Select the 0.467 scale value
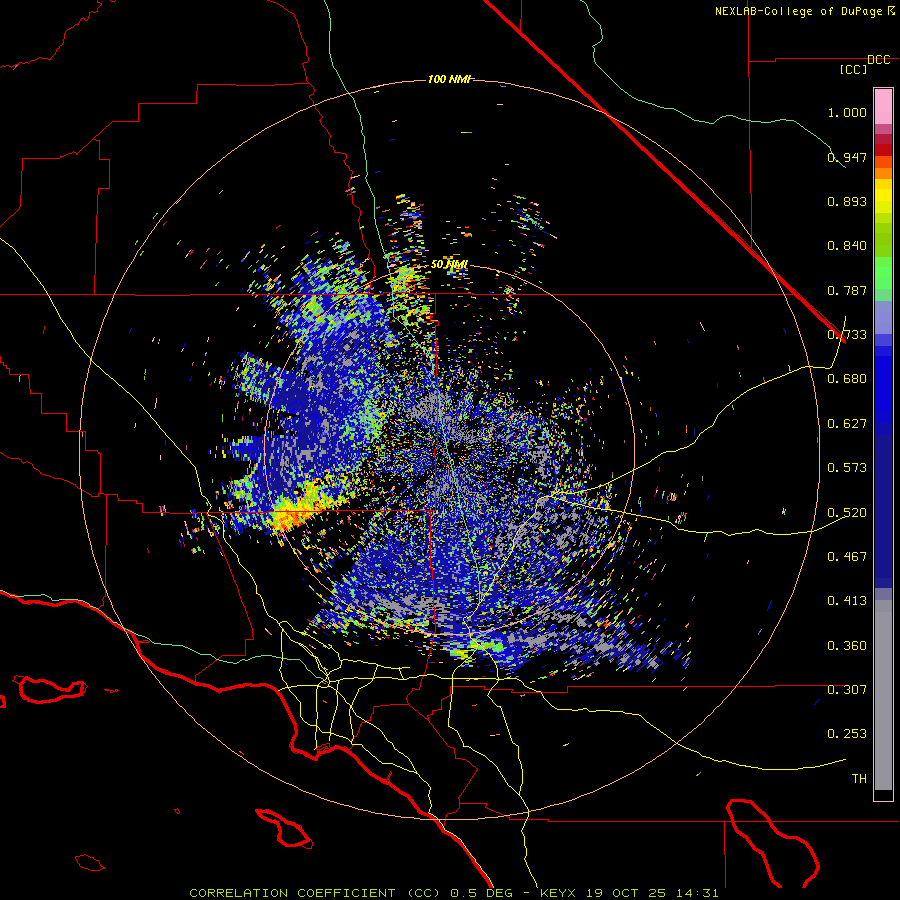Screen dimensions: 900x900 coord(847,557)
